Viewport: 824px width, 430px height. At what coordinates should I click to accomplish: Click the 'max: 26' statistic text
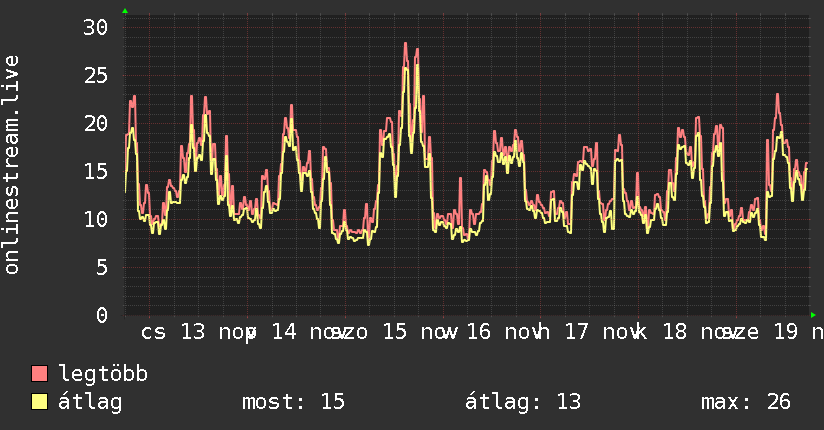pos(746,402)
